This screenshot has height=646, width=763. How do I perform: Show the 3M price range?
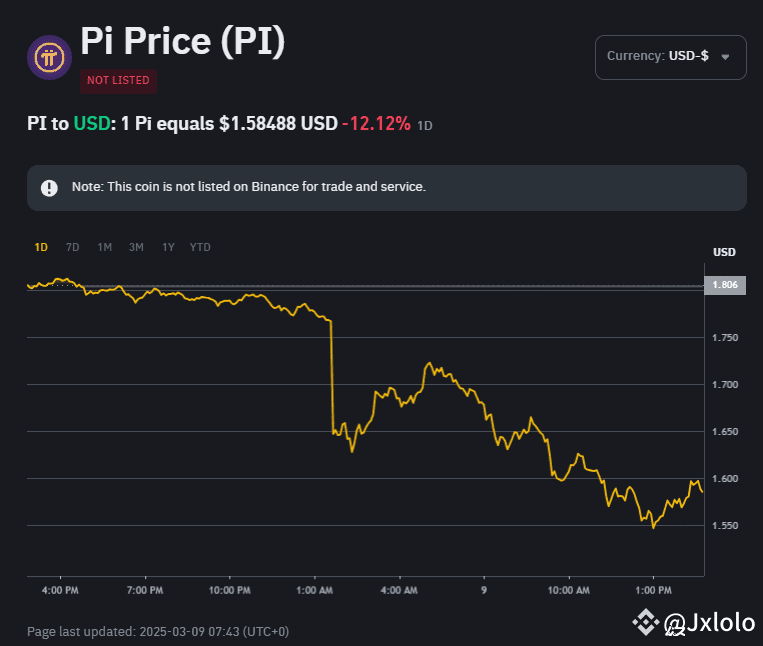[x=136, y=247]
